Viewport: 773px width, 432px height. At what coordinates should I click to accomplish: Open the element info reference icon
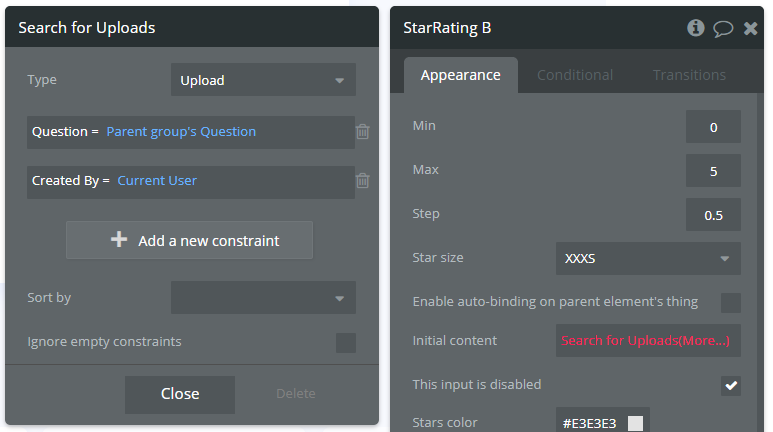(x=696, y=28)
